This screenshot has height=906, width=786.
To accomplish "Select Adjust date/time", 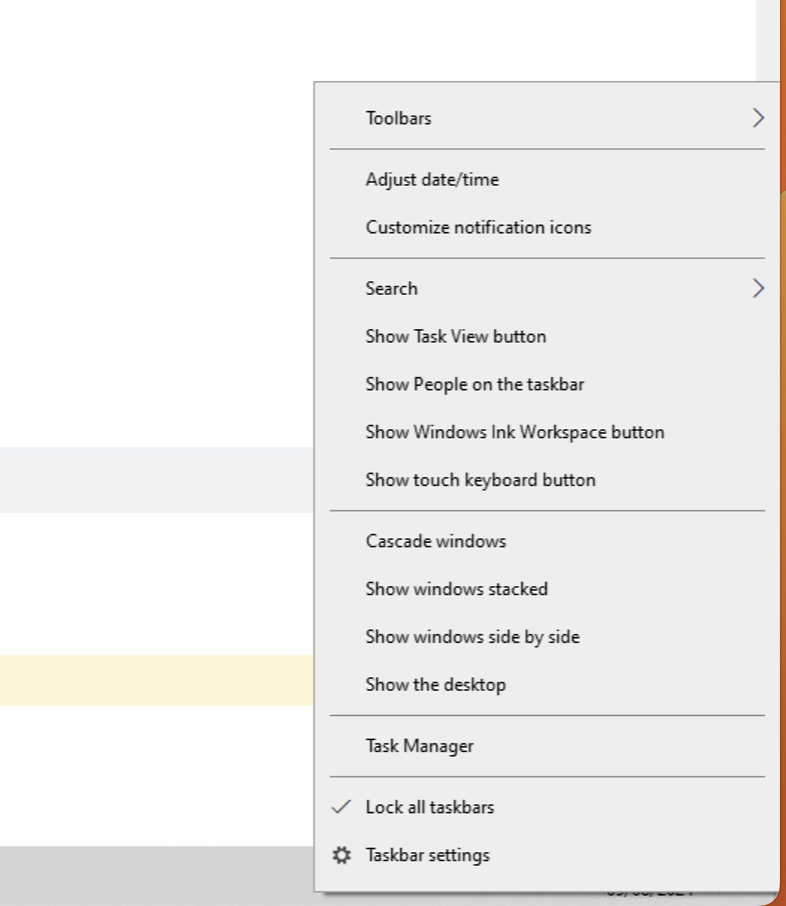I will tap(432, 179).
